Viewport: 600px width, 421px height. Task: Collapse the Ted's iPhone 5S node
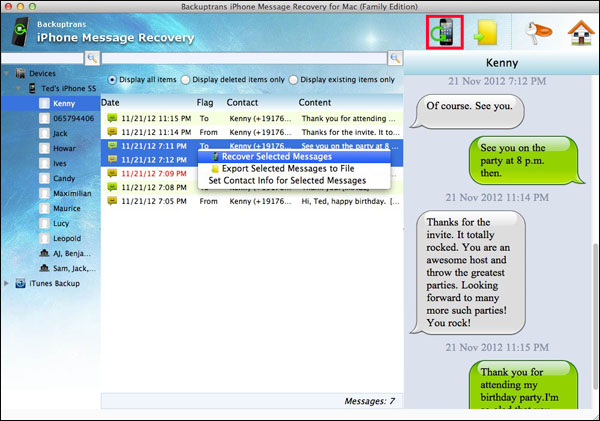click(18, 88)
